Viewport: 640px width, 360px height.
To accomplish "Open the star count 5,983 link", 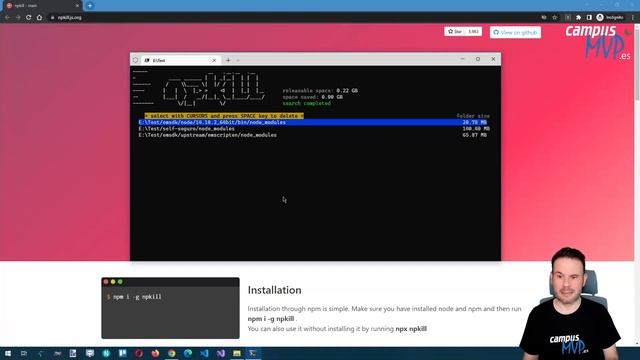I will coord(473,31).
